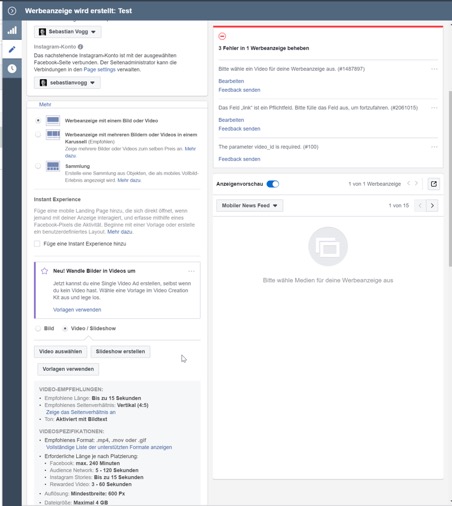Click the 'Video auswählen' button
Screen dimensions: 452x506
[60, 351]
